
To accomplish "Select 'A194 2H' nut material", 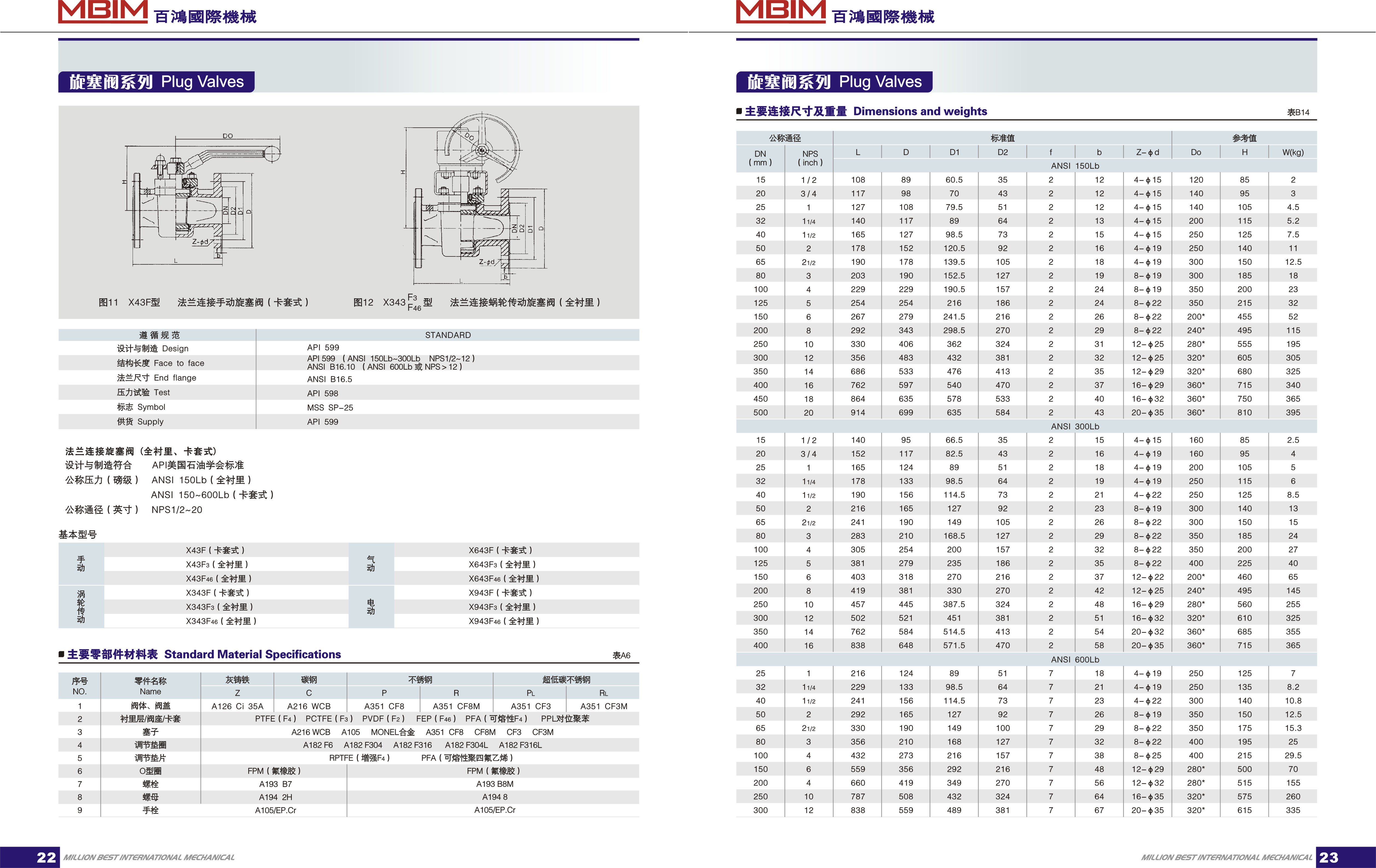I will (275, 797).
